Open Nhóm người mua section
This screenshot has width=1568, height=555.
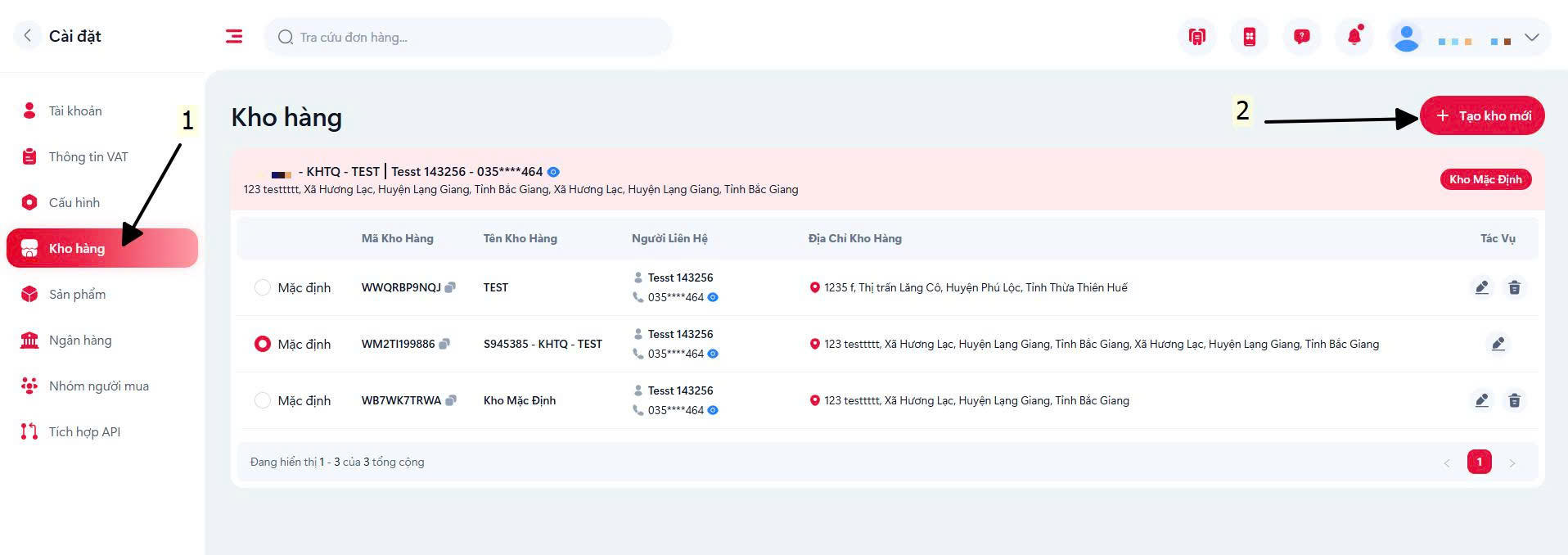coord(102,386)
